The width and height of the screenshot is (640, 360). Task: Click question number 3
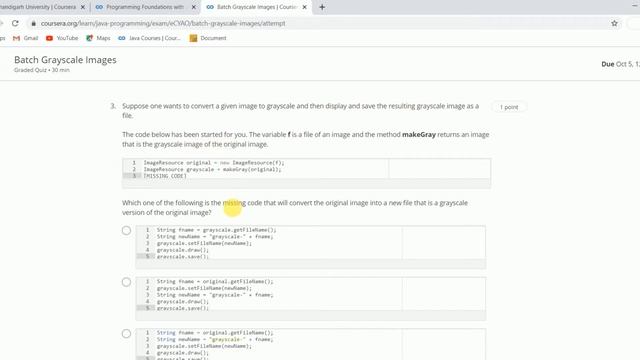tap(113, 106)
